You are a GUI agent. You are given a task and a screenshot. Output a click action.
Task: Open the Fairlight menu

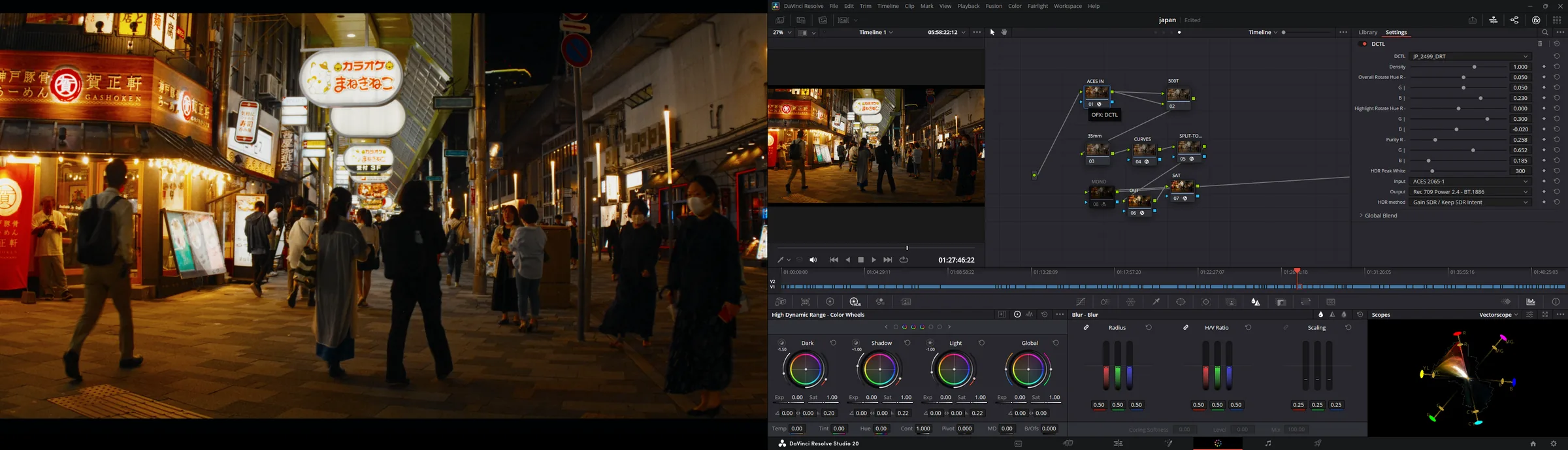[x=1037, y=6]
